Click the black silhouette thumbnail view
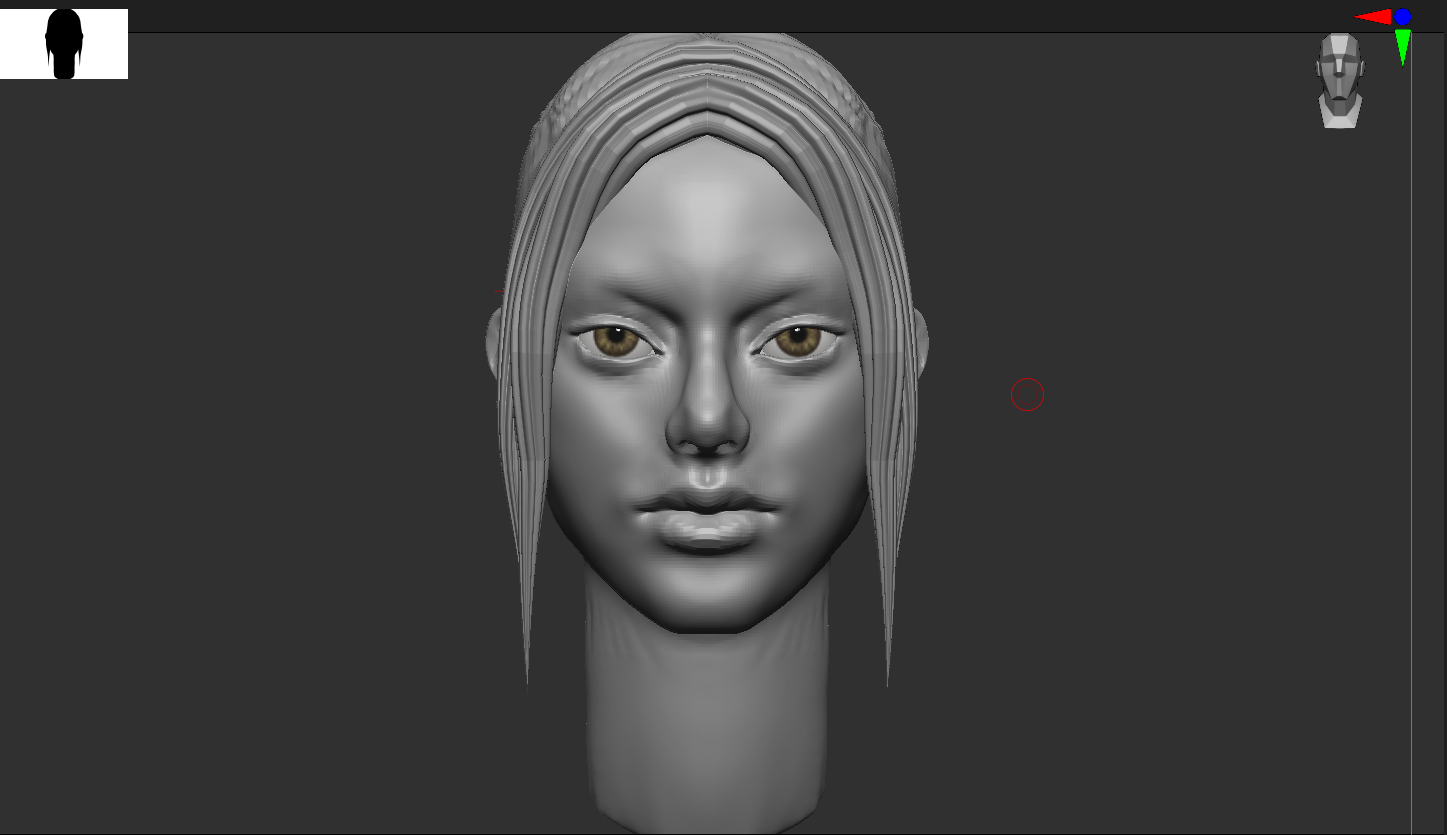Viewport: 1447px width, 835px height. [64, 44]
